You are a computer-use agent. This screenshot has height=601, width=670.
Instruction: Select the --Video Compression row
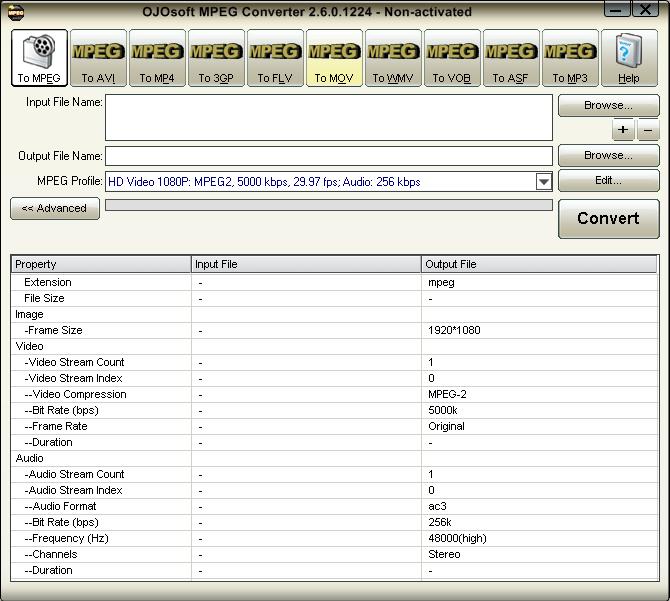[x=335, y=394]
